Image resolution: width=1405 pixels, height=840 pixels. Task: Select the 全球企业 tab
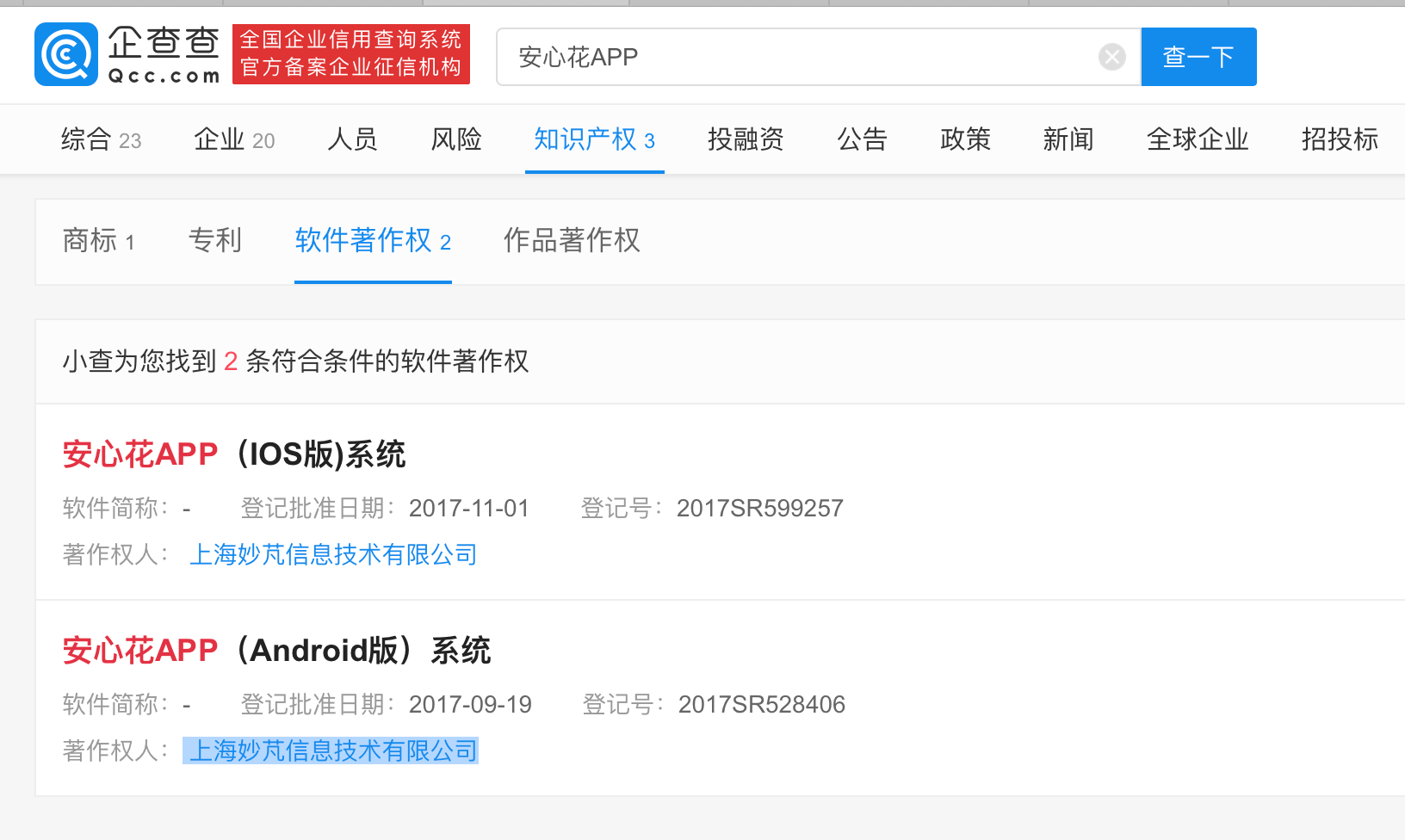pyautogui.click(x=1197, y=139)
